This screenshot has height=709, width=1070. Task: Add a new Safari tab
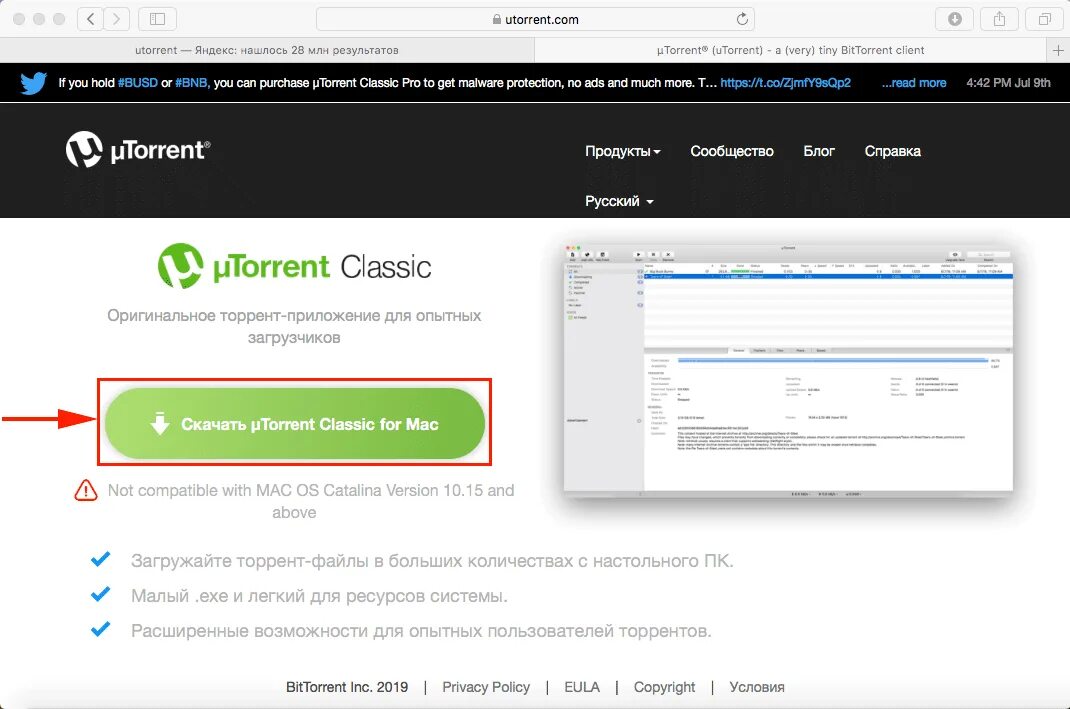[1058, 50]
